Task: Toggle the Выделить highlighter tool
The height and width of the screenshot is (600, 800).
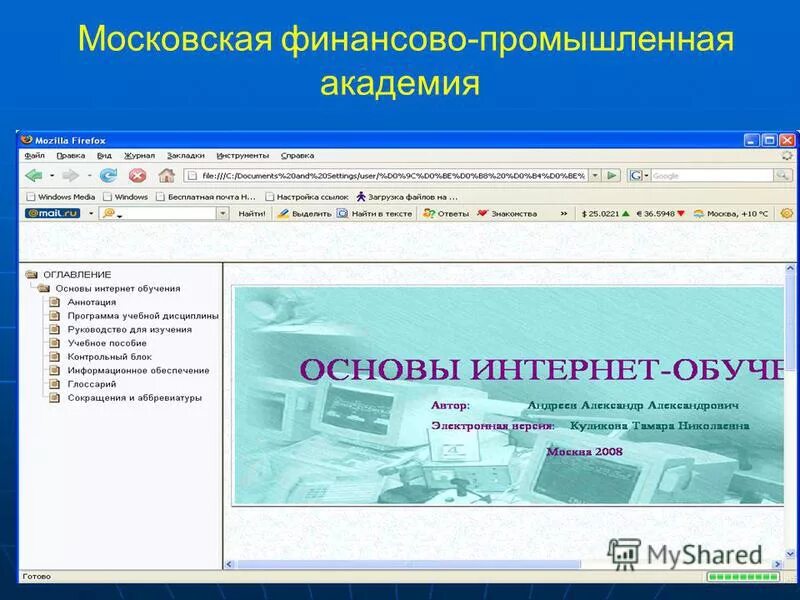Action: pos(304,215)
